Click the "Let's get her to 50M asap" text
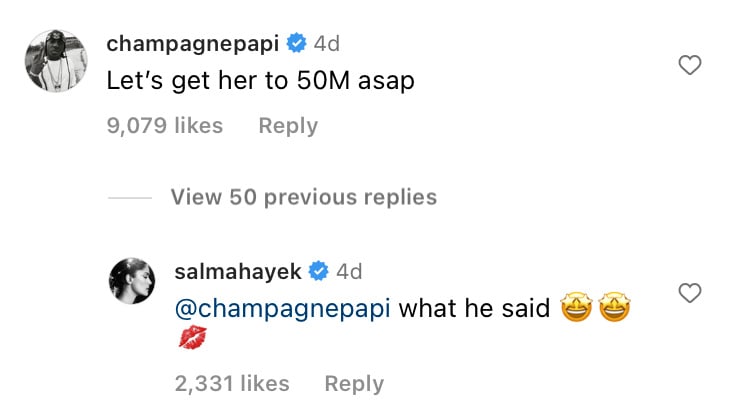 pos(260,82)
